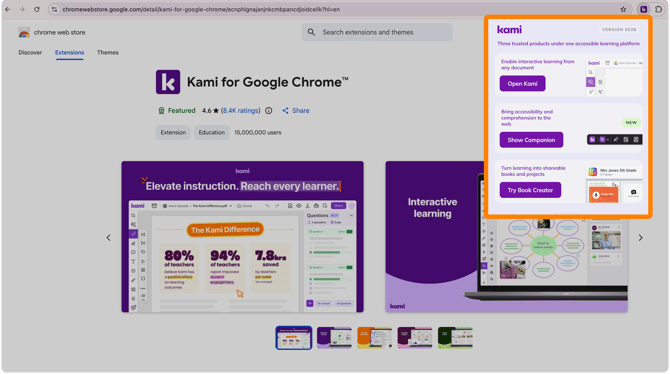The height and width of the screenshot is (374, 670).
Task: Click the Try Book Creator button
Action: tap(530, 190)
